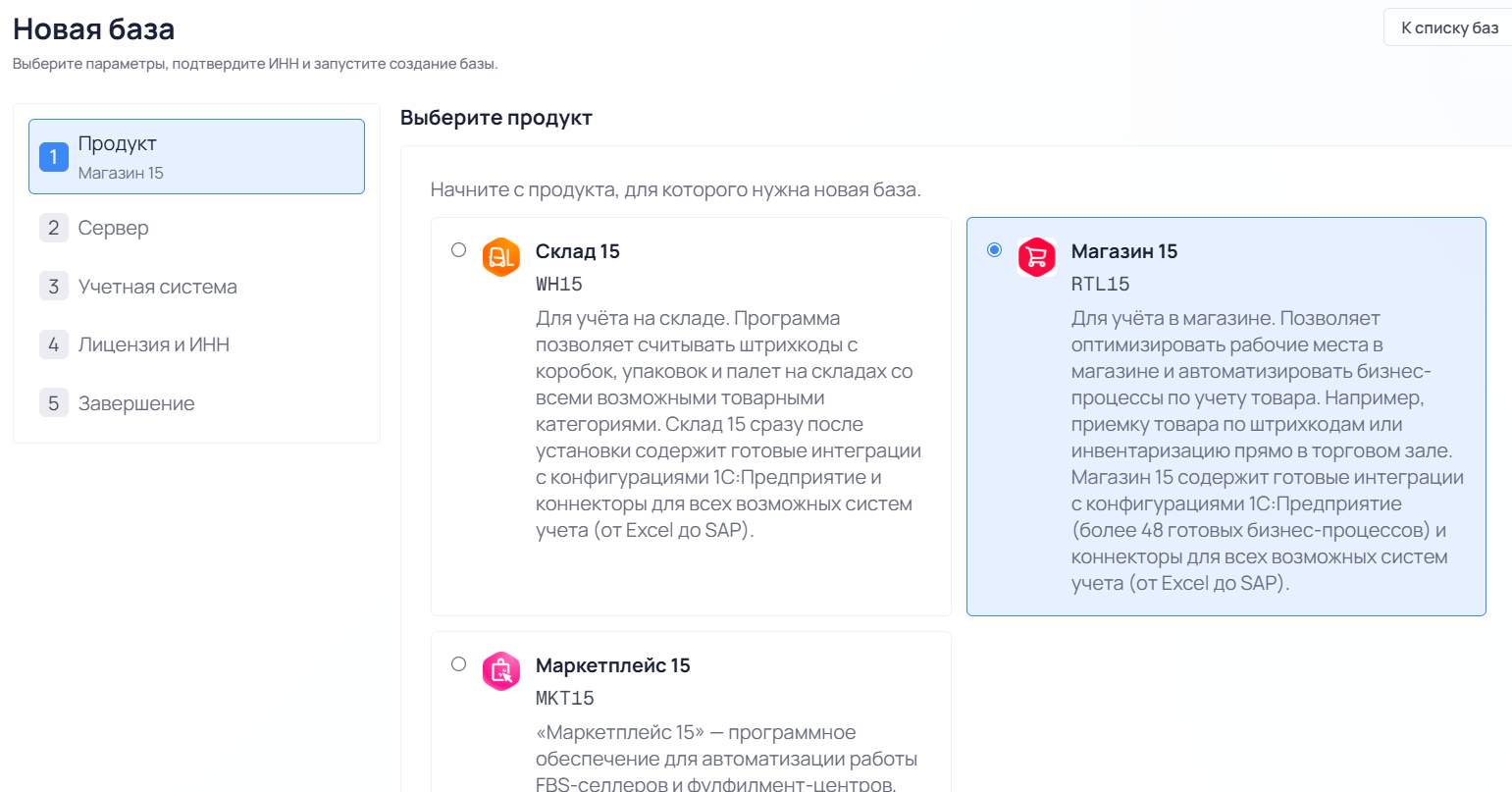Click the К списку баз button
Image resolution: width=1512 pixels, height=792 pixels.
(1448, 27)
